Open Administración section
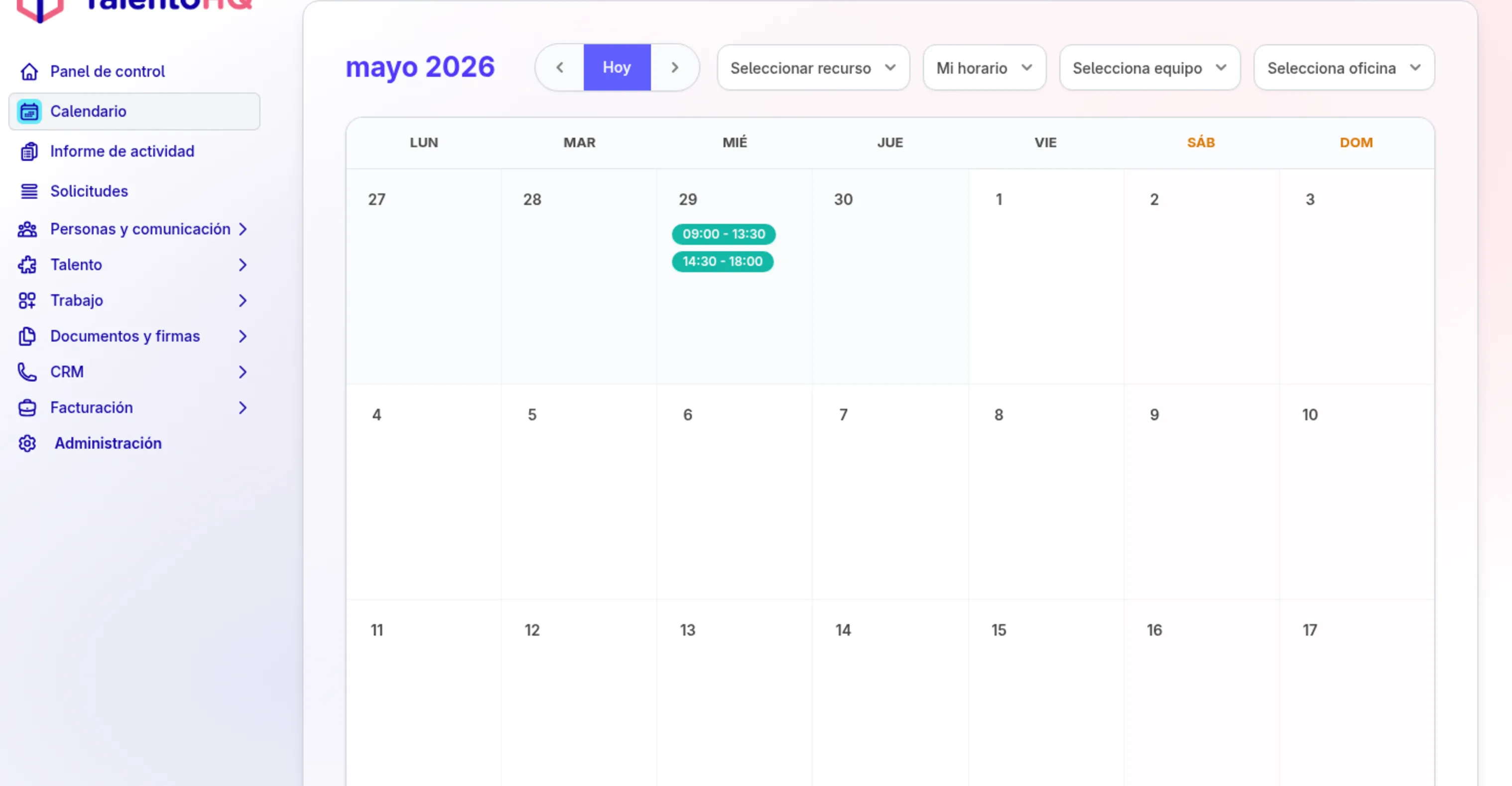Screen dimensions: 1512x786 coord(108,444)
